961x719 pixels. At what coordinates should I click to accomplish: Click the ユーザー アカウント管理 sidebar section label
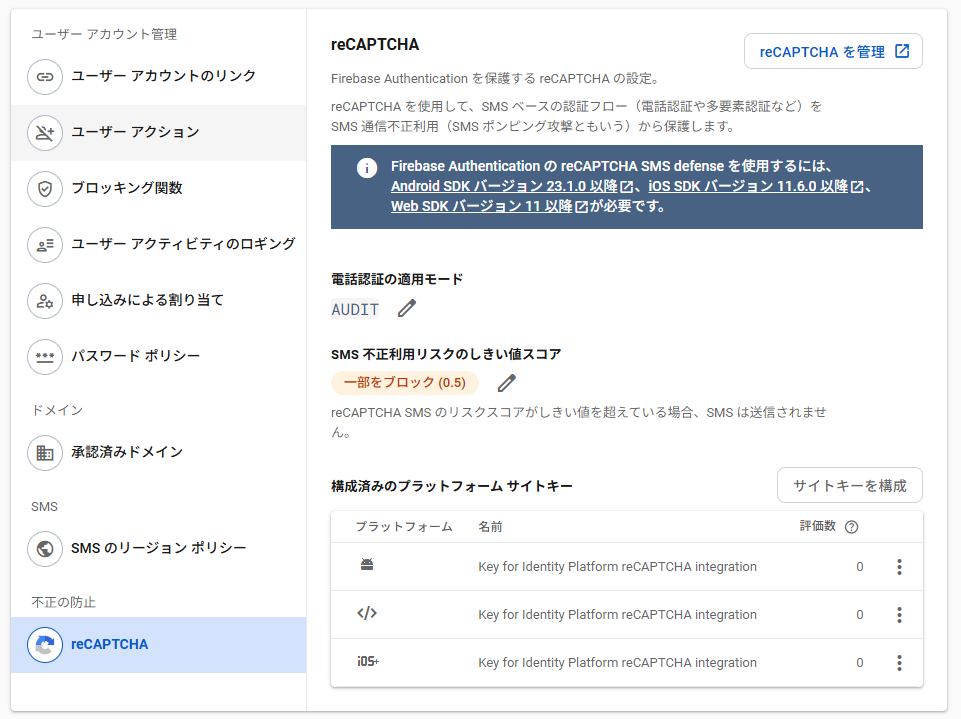pyautogui.click(x=104, y=34)
